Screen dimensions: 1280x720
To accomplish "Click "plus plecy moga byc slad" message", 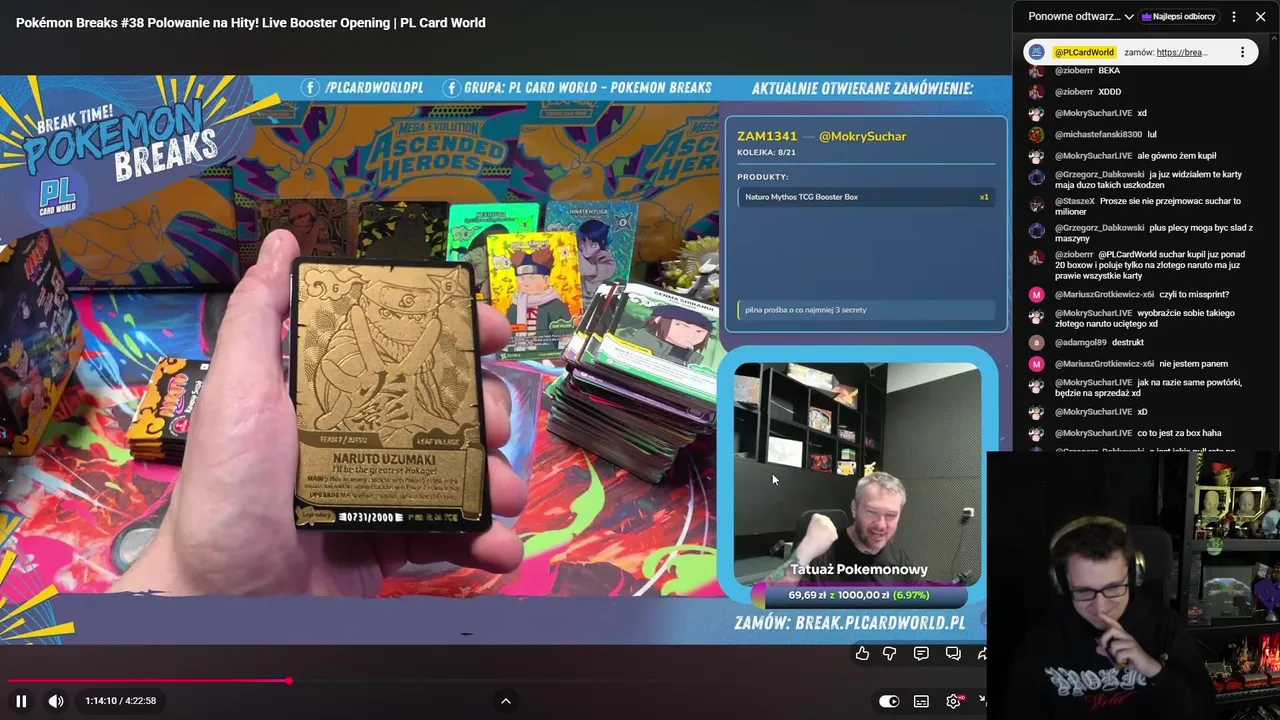I will coord(1154,233).
